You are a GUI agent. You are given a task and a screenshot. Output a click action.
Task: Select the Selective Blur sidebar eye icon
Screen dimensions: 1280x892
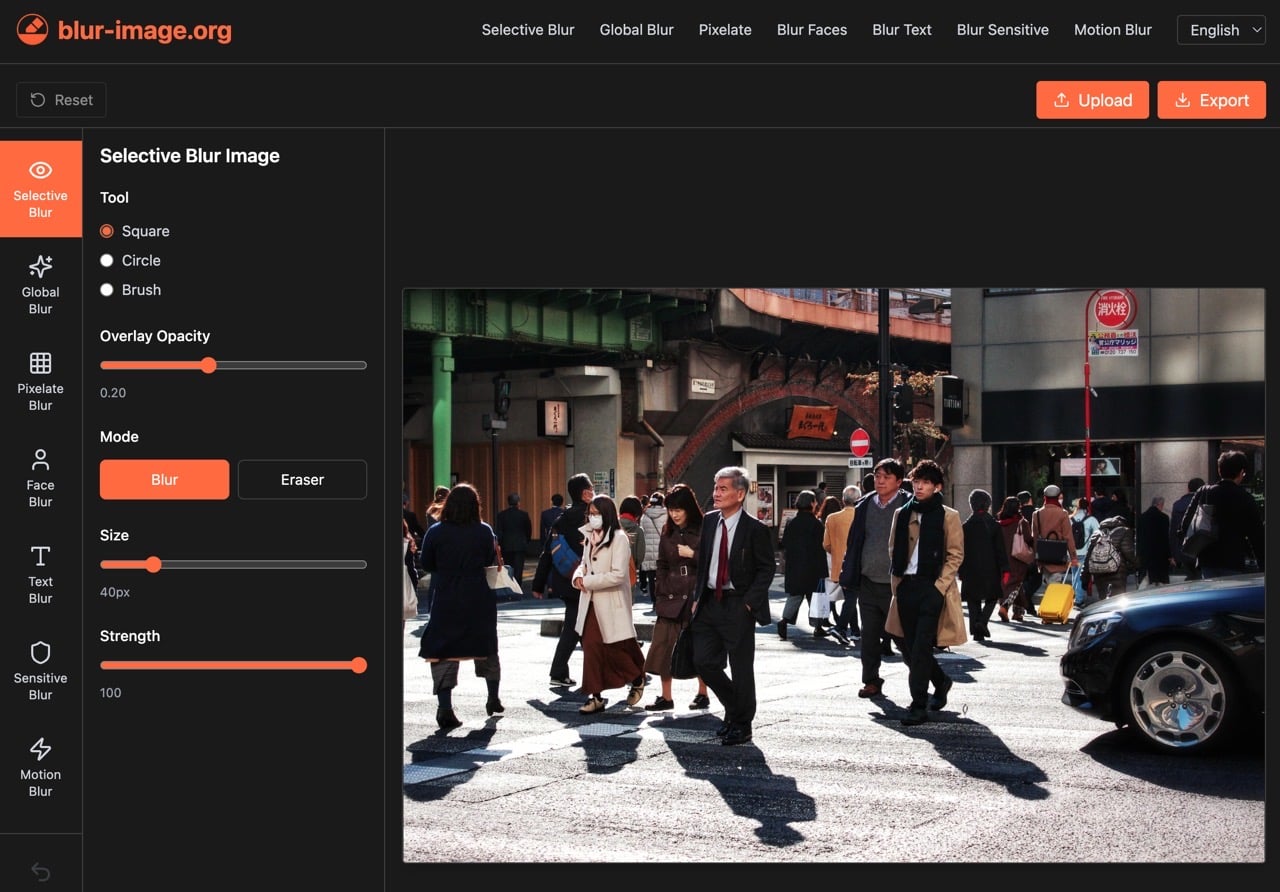click(x=40, y=170)
